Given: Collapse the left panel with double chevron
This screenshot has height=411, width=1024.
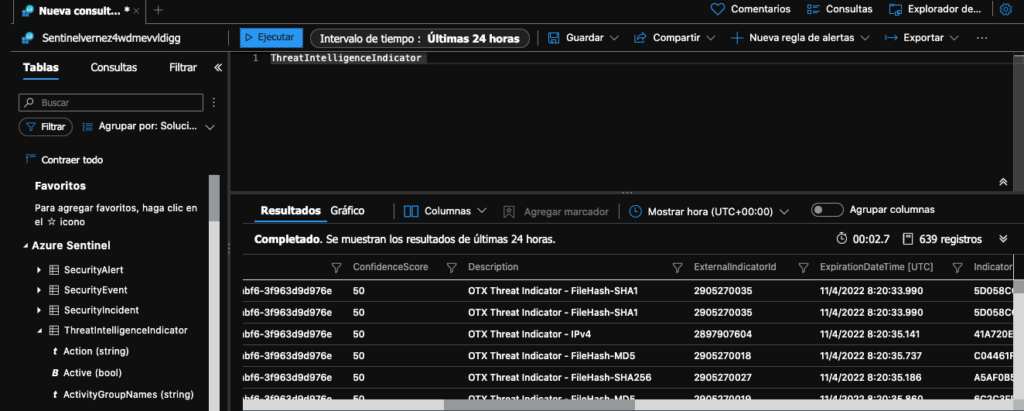Looking at the screenshot, I should tap(218, 68).
